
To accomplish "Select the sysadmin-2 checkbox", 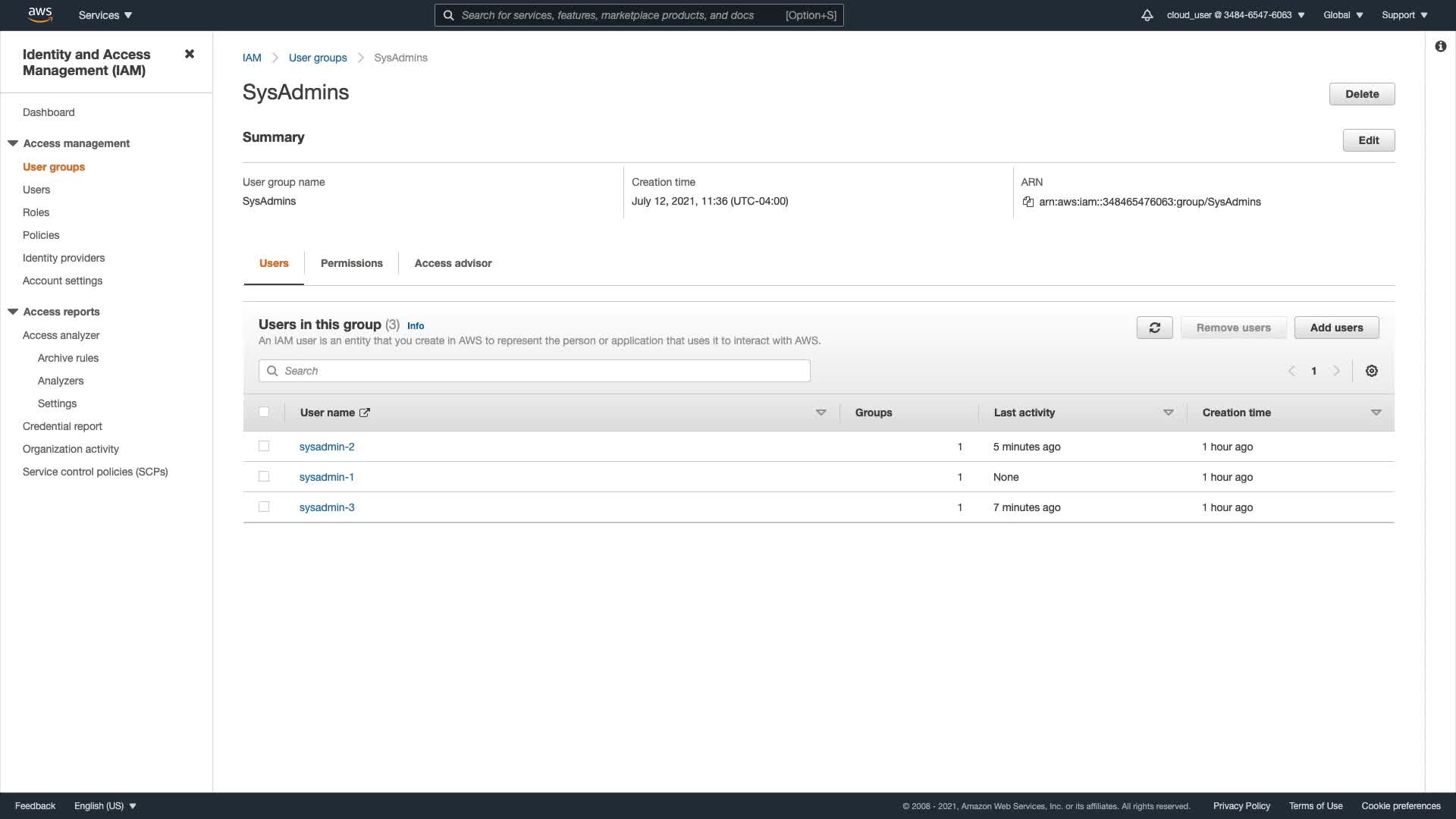I will tap(264, 446).
